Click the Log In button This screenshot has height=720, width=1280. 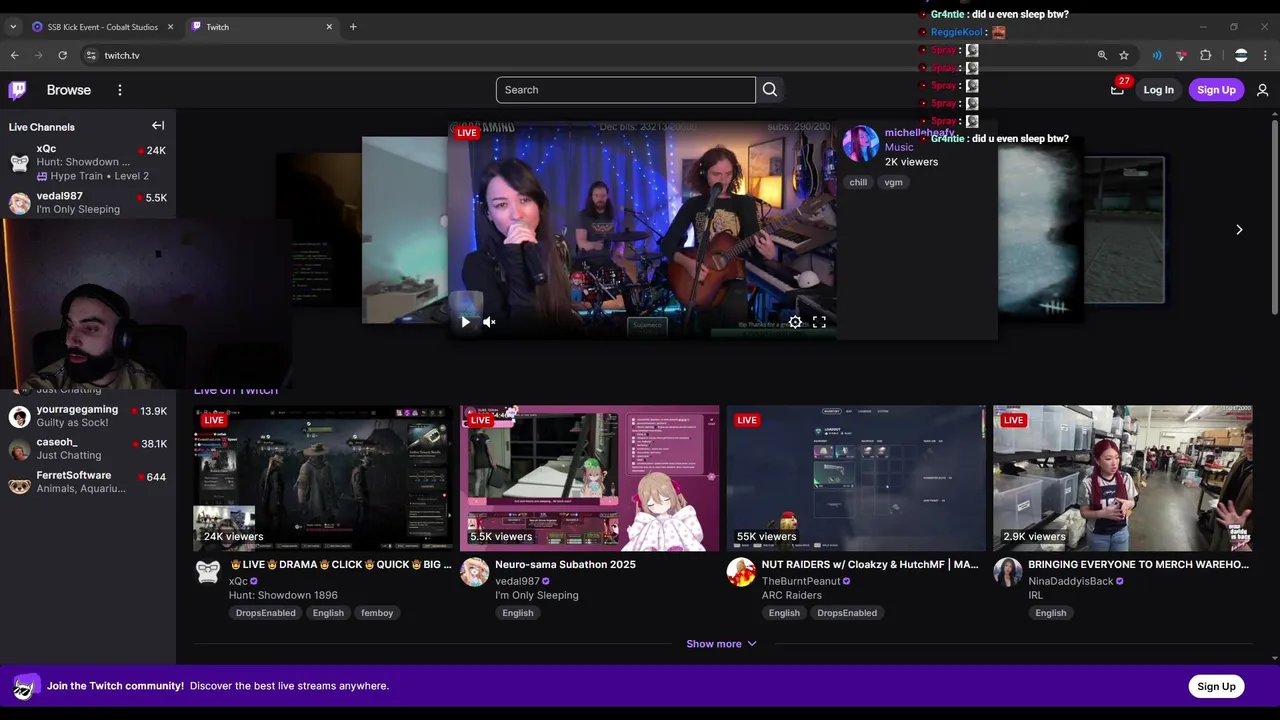click(x=1158, y=90)
